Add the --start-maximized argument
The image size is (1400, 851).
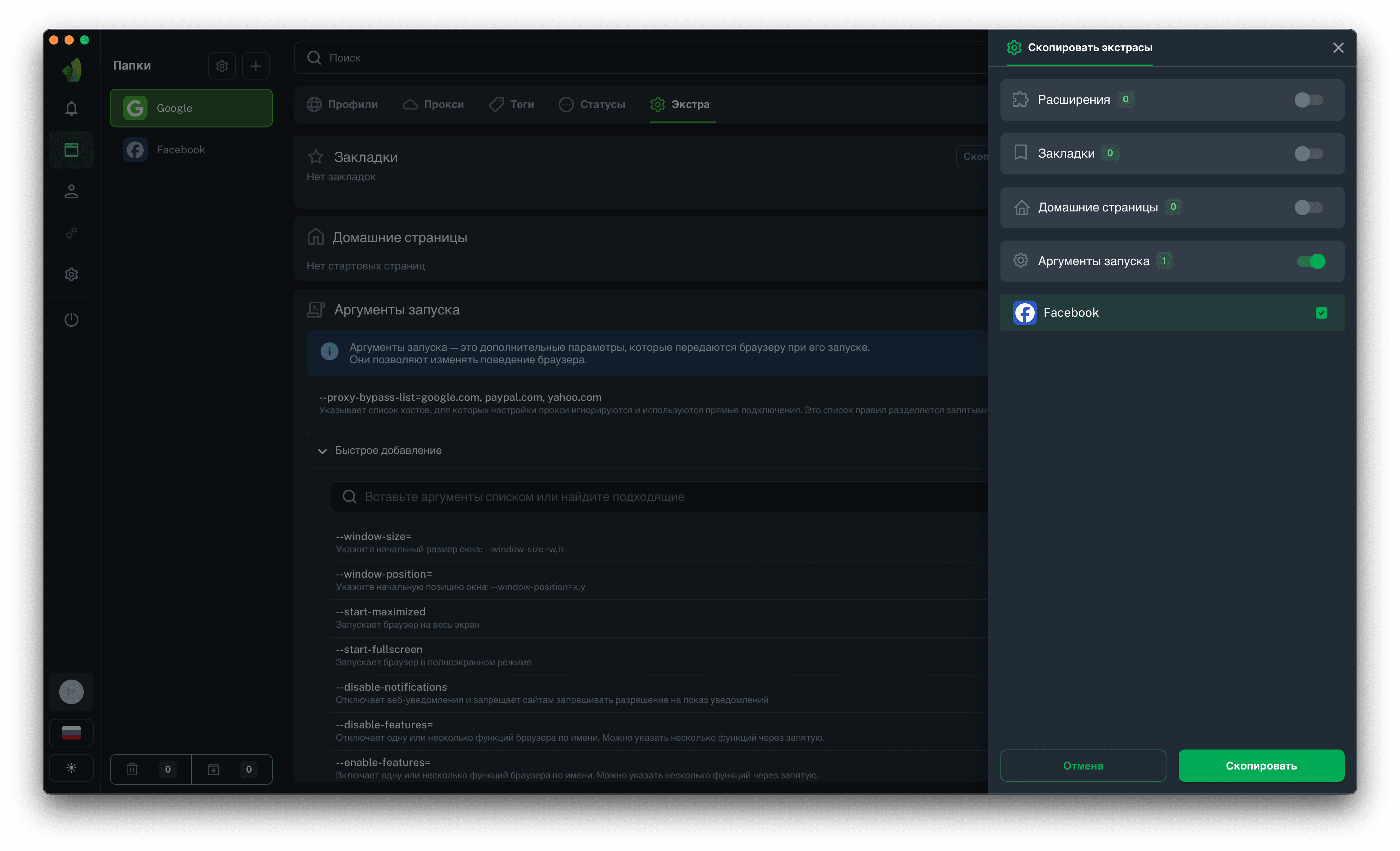pos(659,618)
